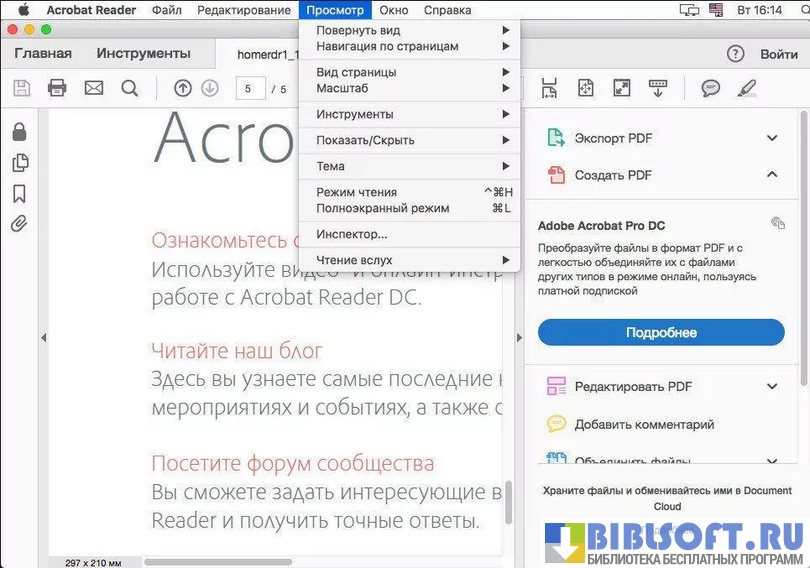The height and width of the screenshot is (568, 810).
Task: Open the Масштаб submenu
Action: click(343, 88)
